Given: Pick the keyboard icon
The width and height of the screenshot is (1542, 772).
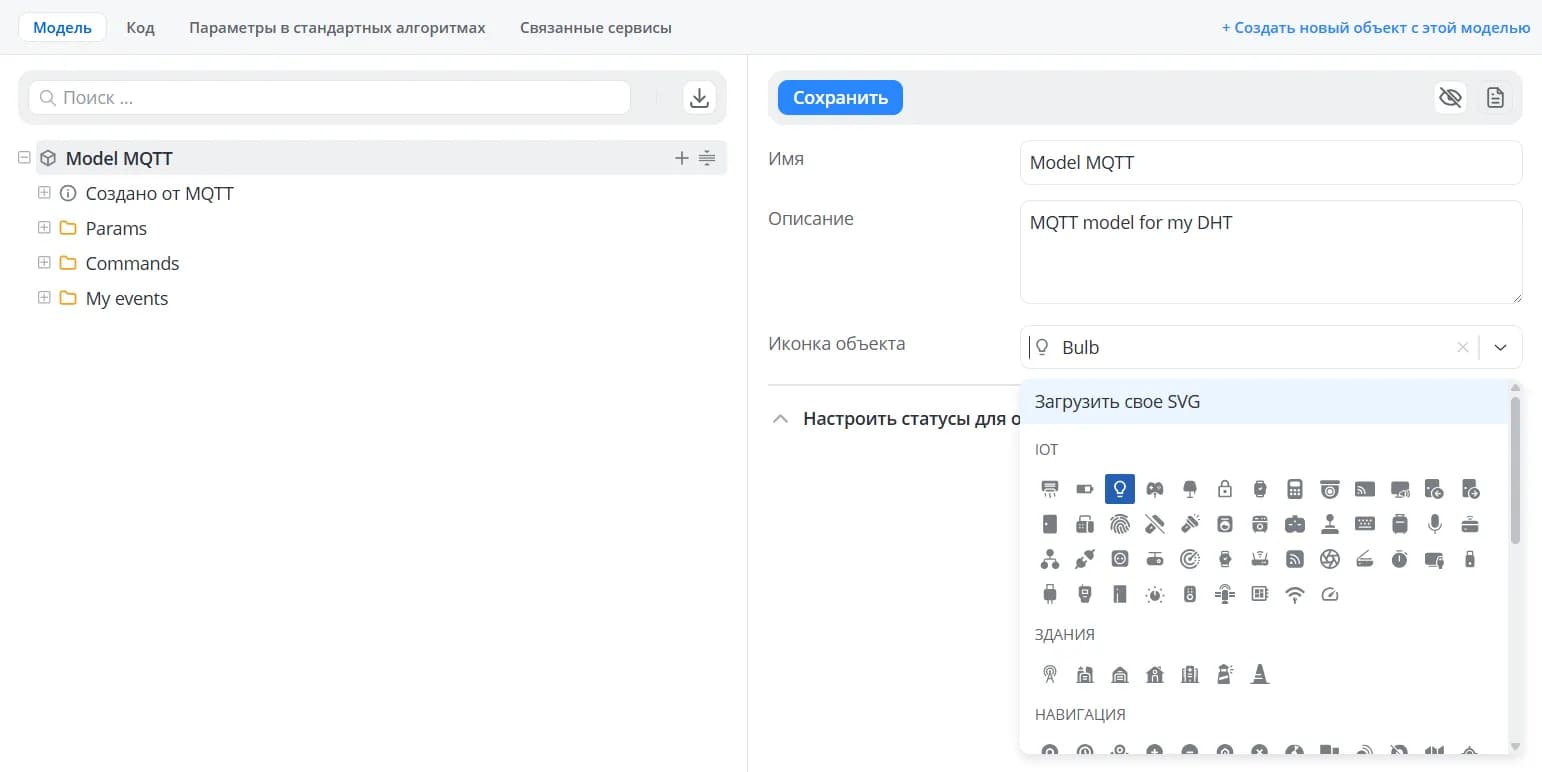Looking at the screenshot, I should click(1365, 524).
